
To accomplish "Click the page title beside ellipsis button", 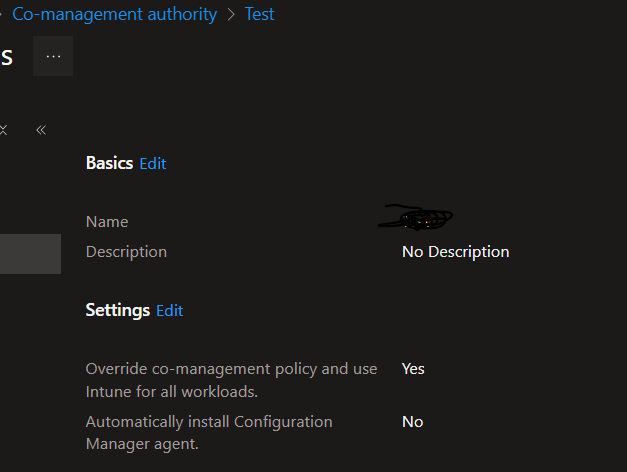I will (6, 57).
